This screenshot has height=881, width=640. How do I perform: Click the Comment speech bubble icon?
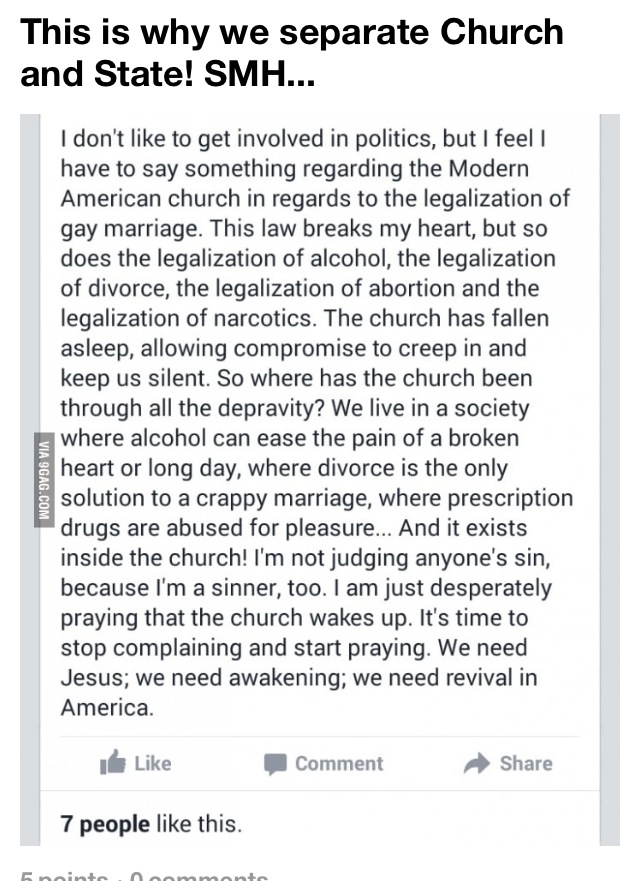[x=276, y=764]
